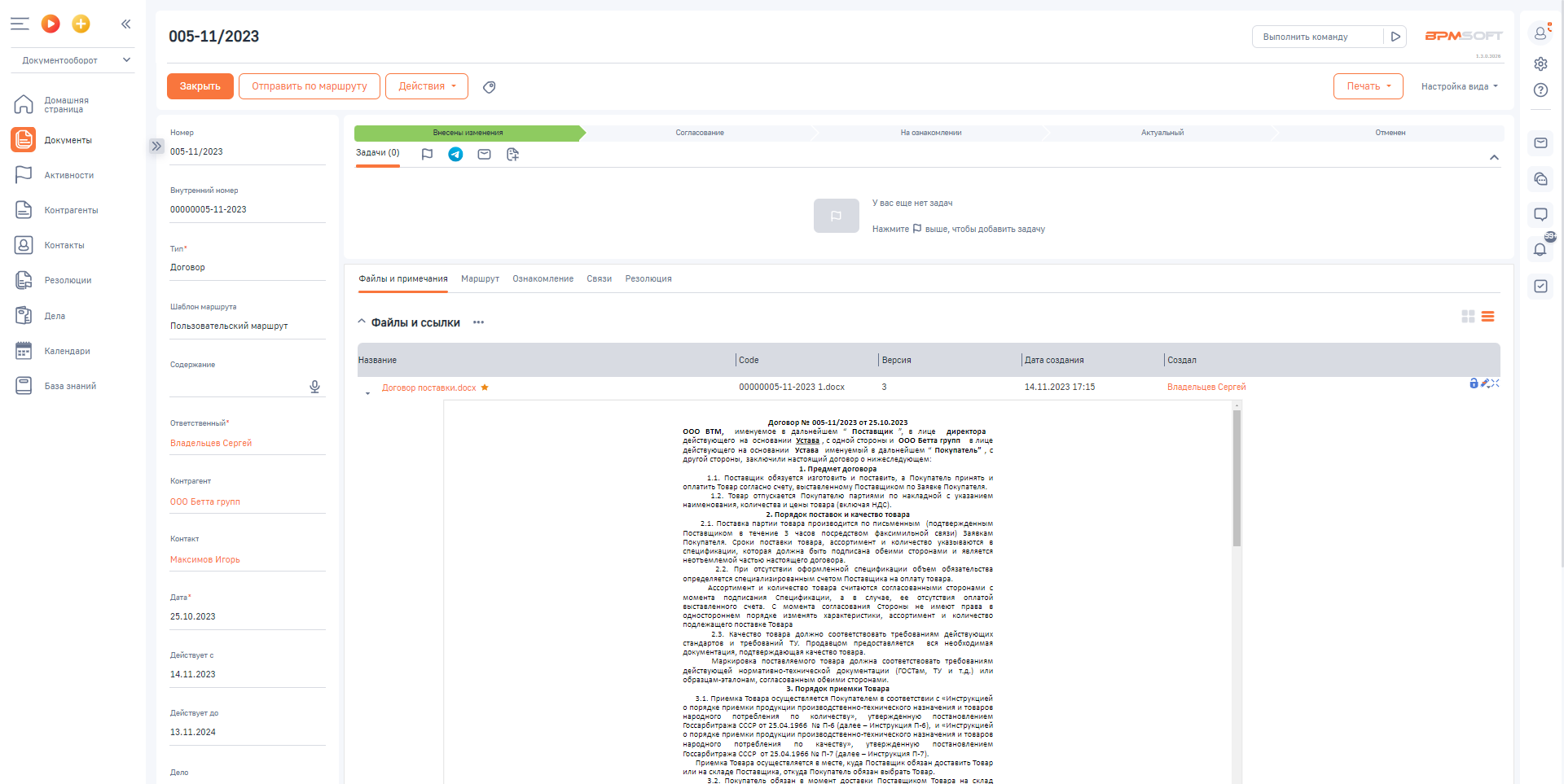Collapse the file preview with cross arrows icon

tap(1496, 383)
